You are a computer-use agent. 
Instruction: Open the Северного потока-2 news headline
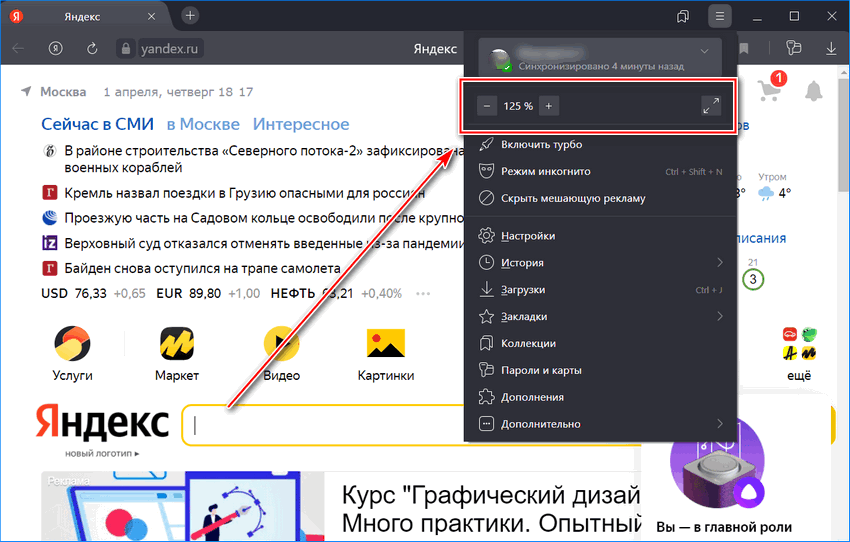coord(263,159)
